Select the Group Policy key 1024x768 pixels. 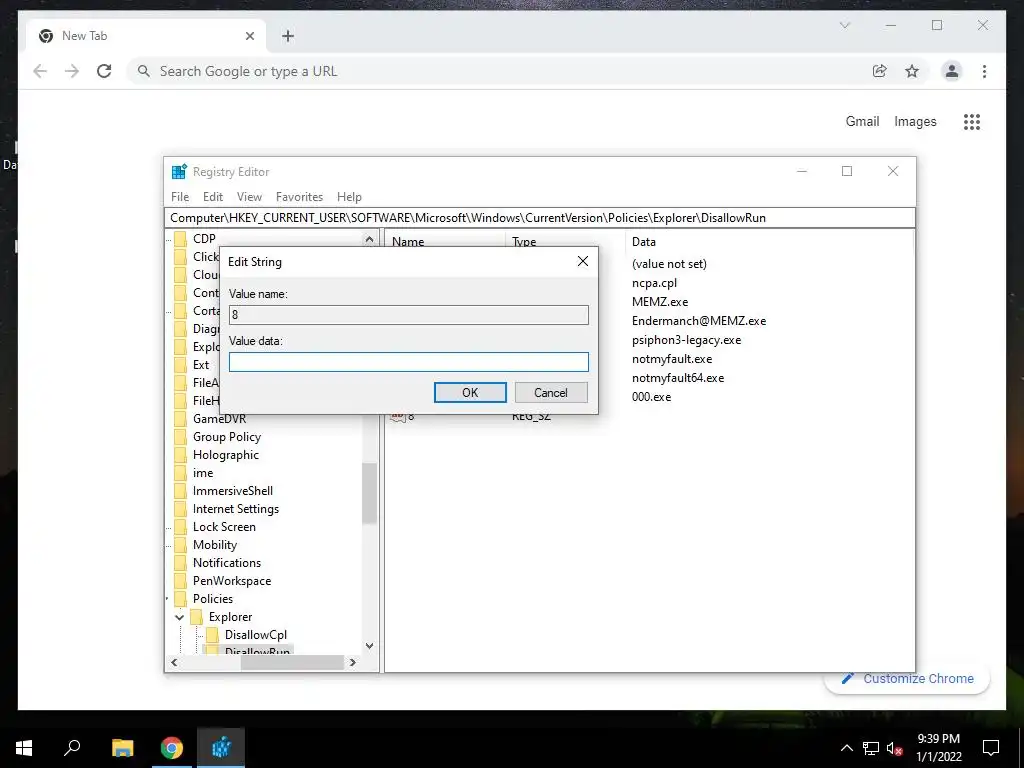(227, 437)
